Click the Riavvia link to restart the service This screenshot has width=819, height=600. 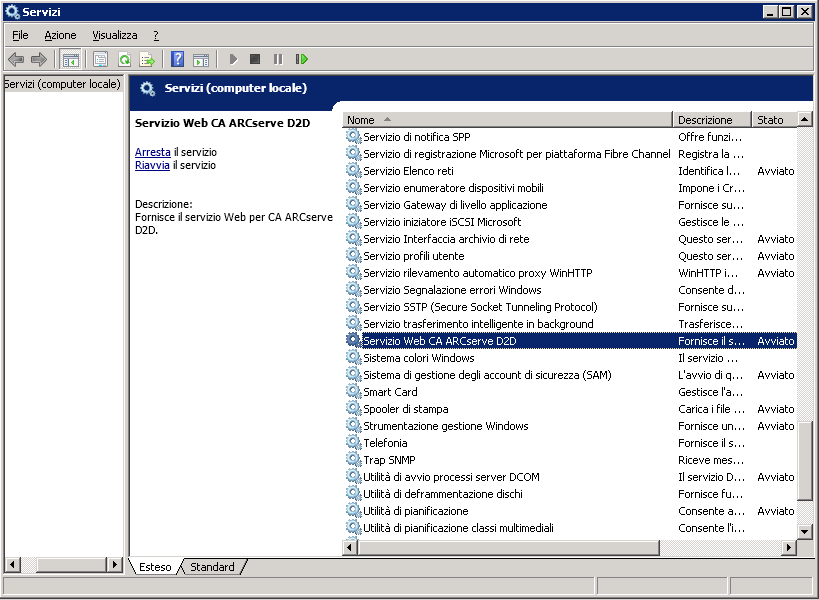[x=152, y=166]
